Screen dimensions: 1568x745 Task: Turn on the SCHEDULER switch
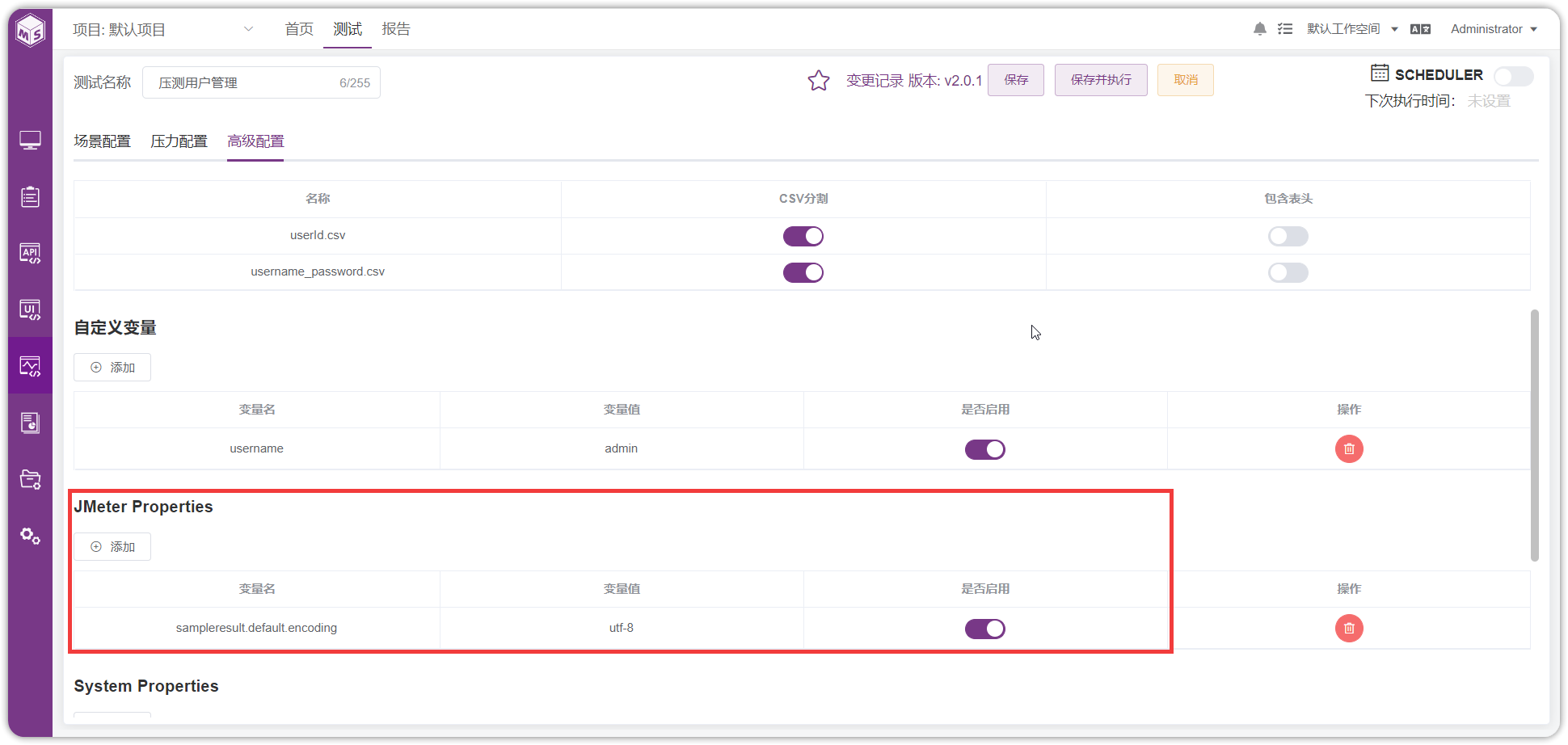[1513, 76]
